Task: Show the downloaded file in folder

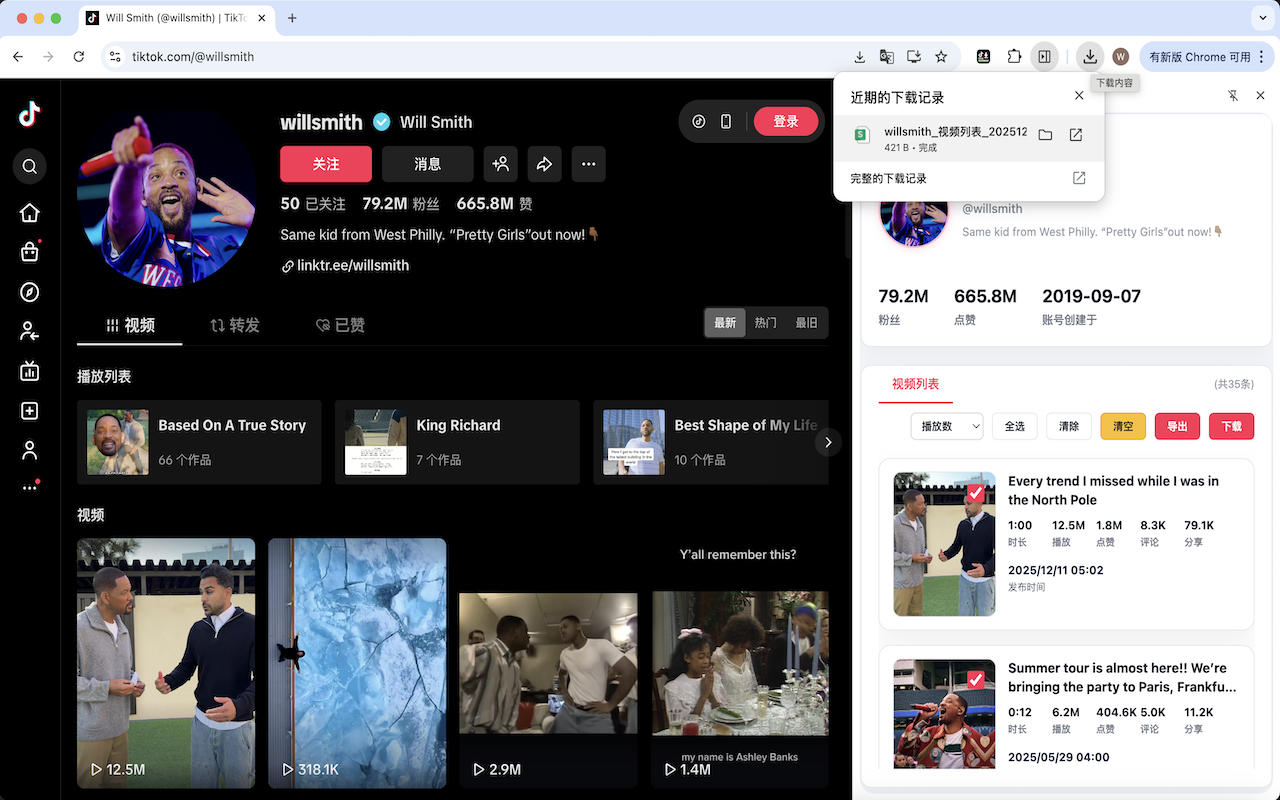Action: point(1045,135)
